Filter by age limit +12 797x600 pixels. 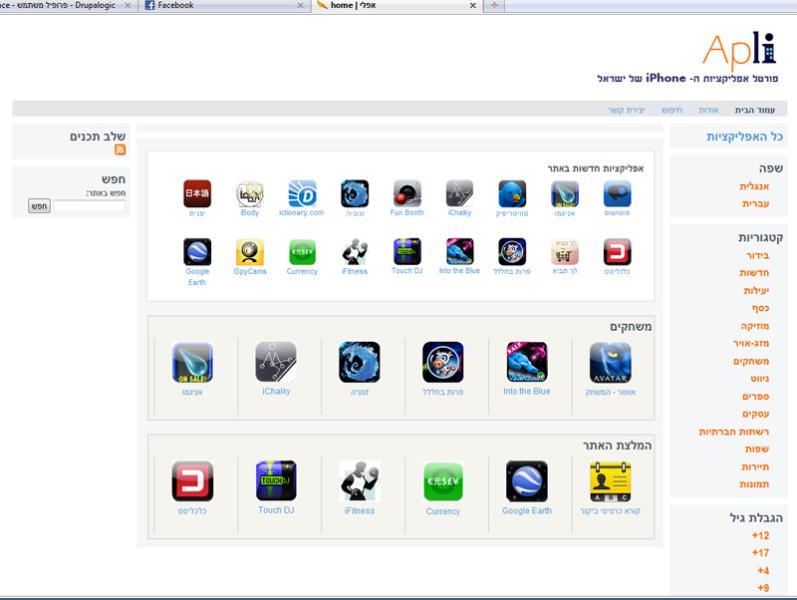point(760,535)
